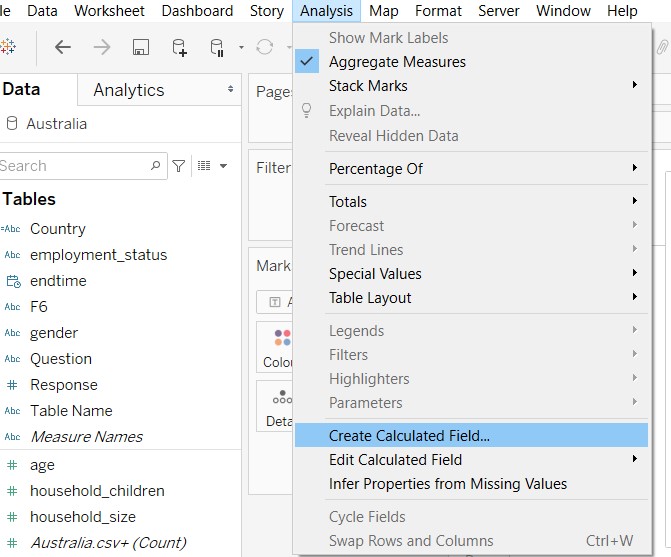Expand the Totals submenu
Image resolution: width=671 pixels, height=557 pixels.
coord(472,201)
